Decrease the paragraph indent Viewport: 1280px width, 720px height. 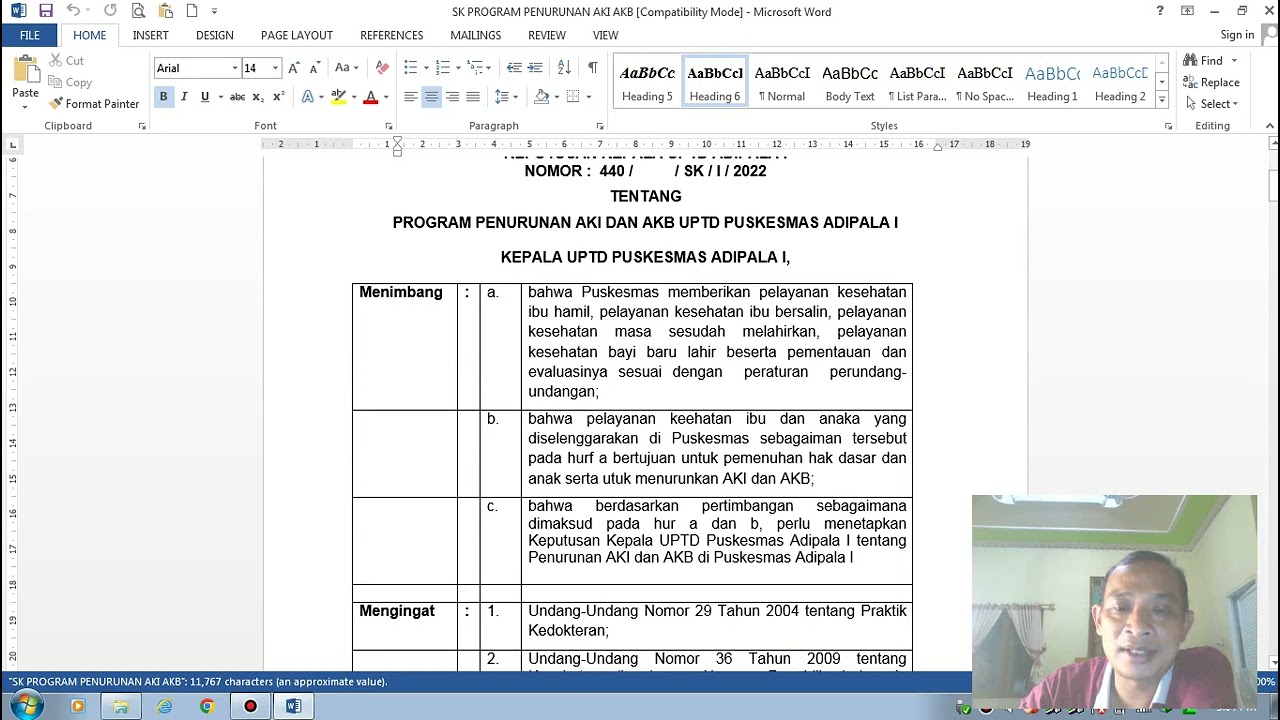pyautogui.click(x=514, y=68)
